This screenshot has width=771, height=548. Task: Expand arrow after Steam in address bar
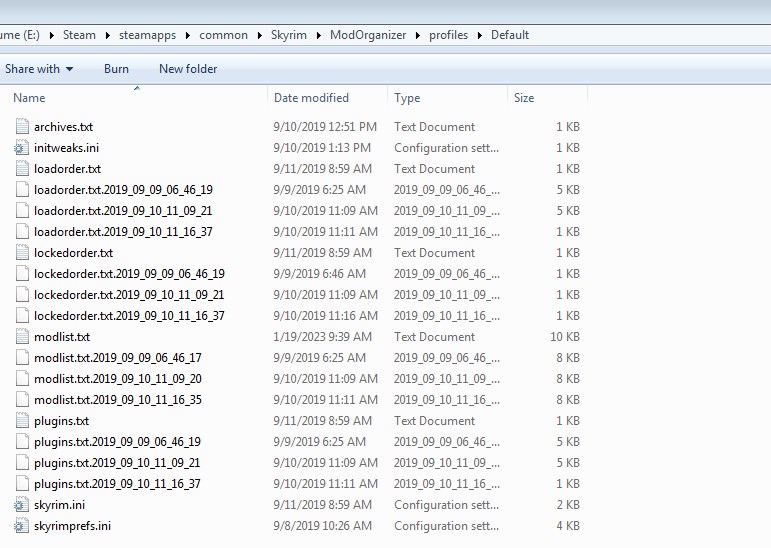point(108,35)
